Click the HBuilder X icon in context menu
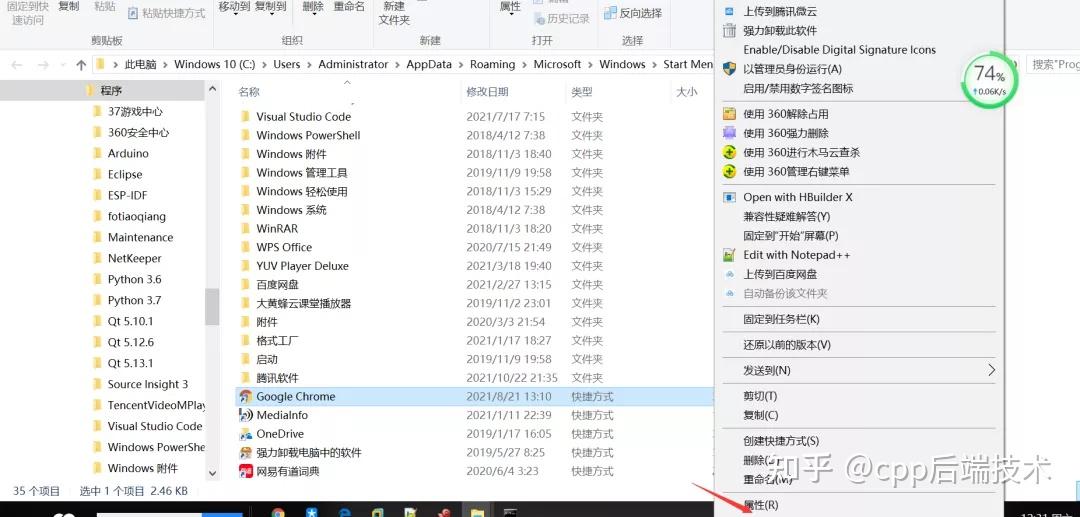This screenshot has width=1080, height=517. click(x=729, y=197)
